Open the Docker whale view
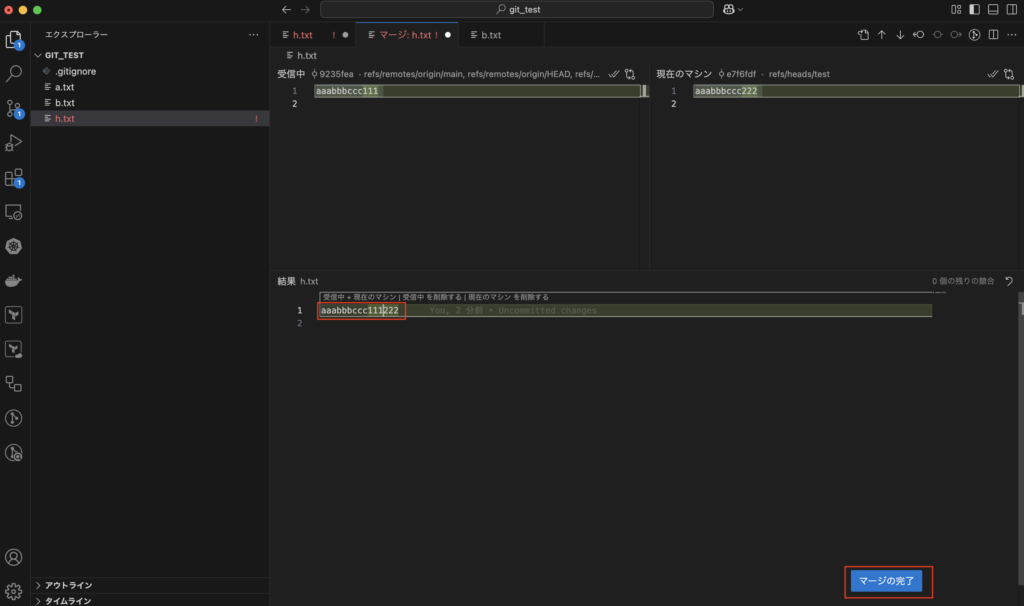 [x=14, y=281]
